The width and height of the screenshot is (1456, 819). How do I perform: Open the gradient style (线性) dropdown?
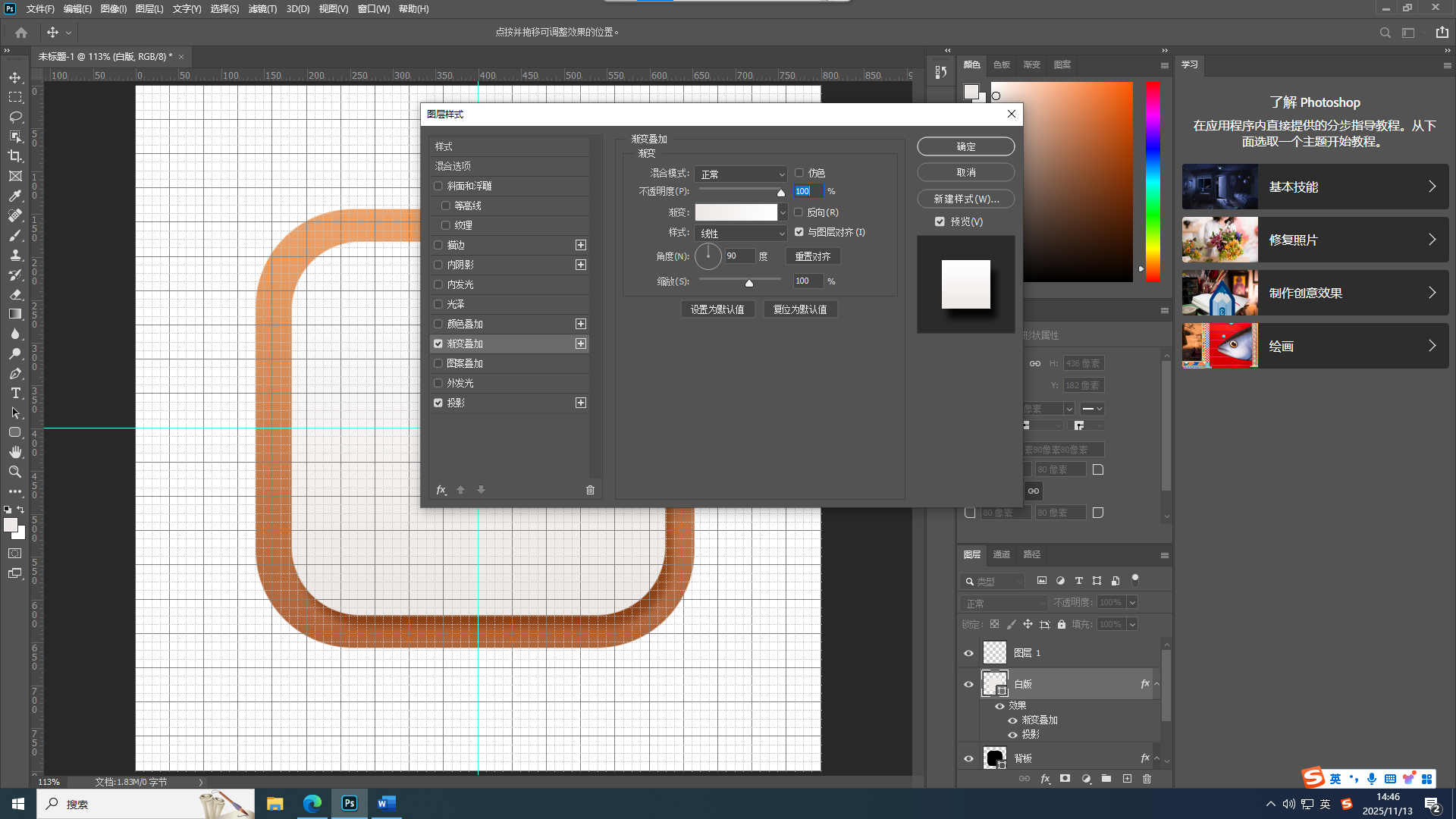(x=741, y=234)
